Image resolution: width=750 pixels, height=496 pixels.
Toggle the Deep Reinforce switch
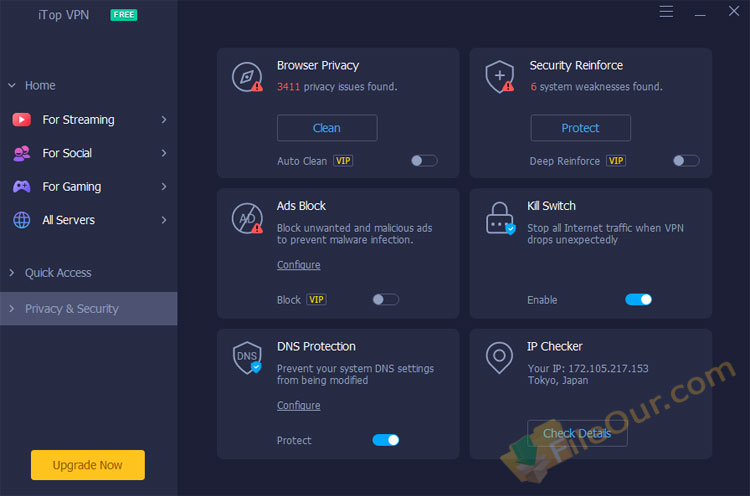pos(686,161)
